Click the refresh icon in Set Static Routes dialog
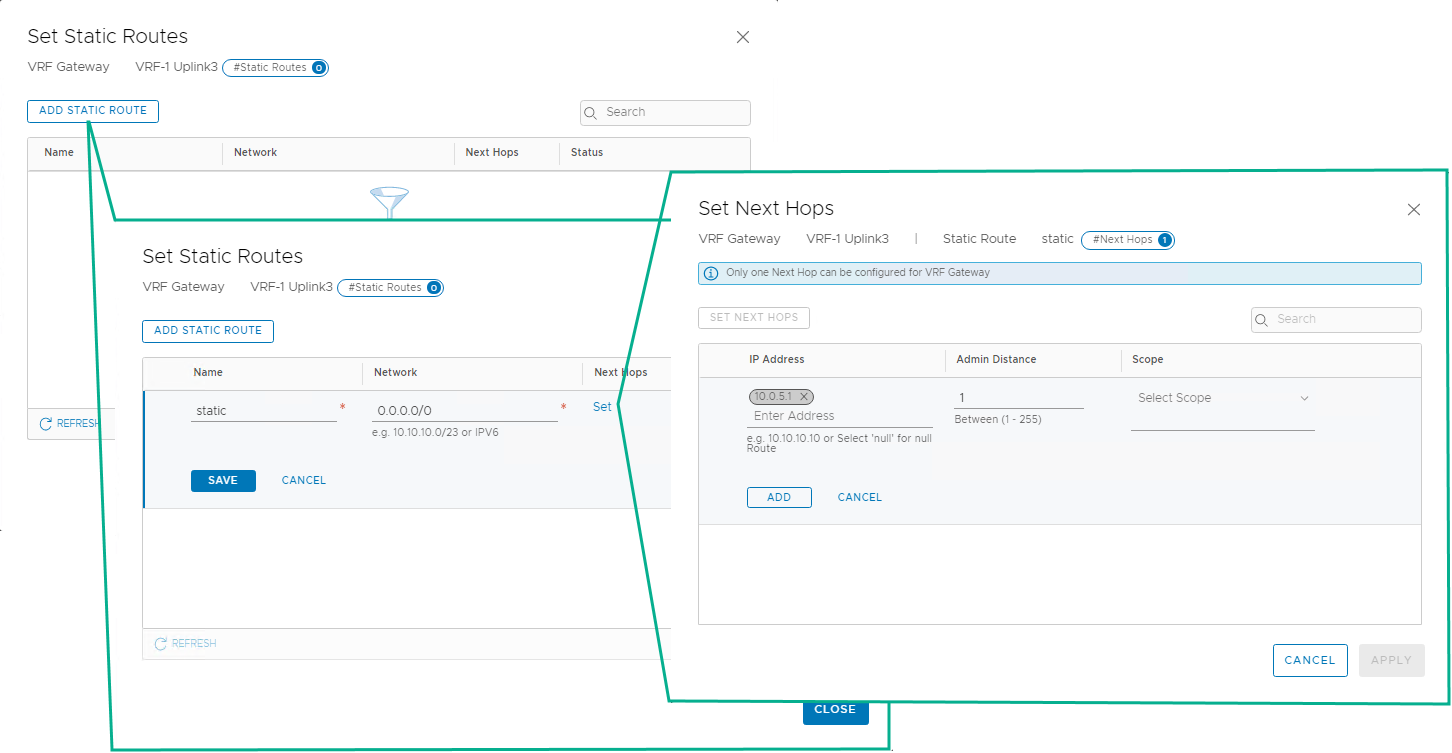Viewport: 1452px width, 753px height. (x=159, y=643)
